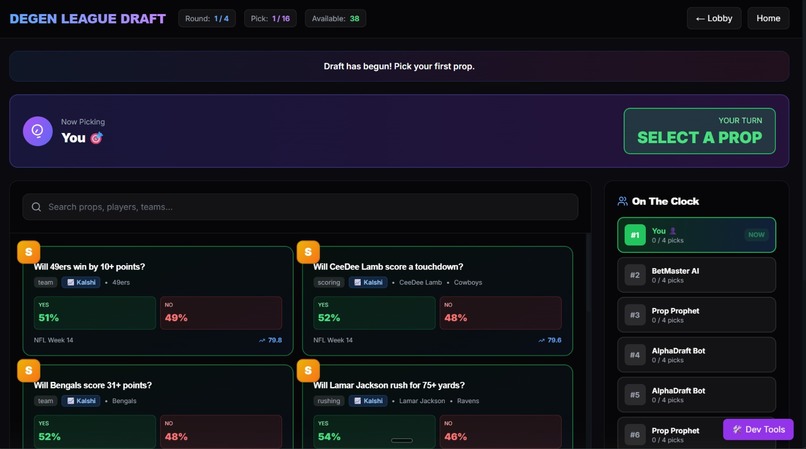The width and height of the screenshot is (806, 449).
Task: Pick YES 54% on Lamar Jackson rushing prop
Action: tap(374, 432)
